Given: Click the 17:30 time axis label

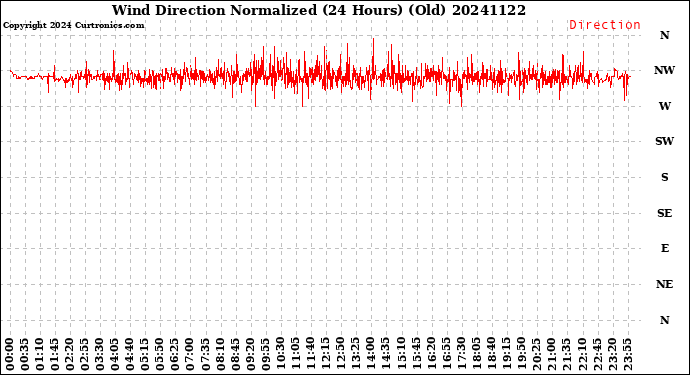Looking at the screenshot, I should tap(461, 355).
